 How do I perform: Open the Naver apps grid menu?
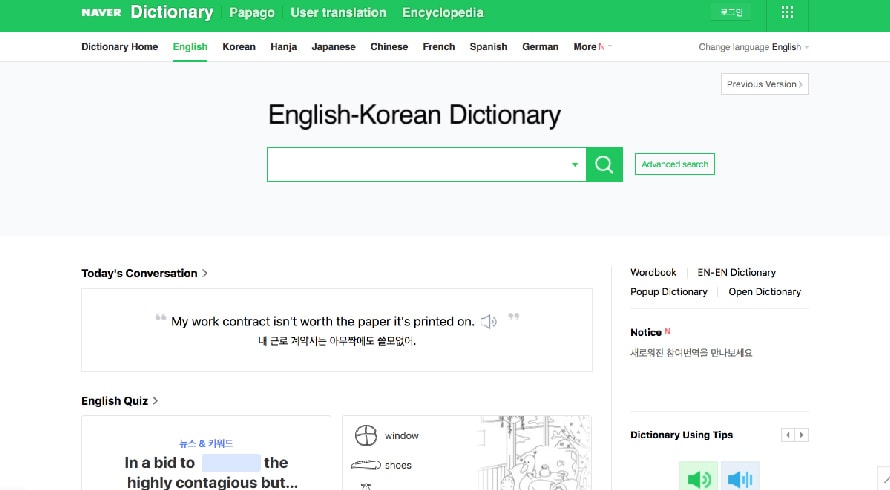pos(787,13)
